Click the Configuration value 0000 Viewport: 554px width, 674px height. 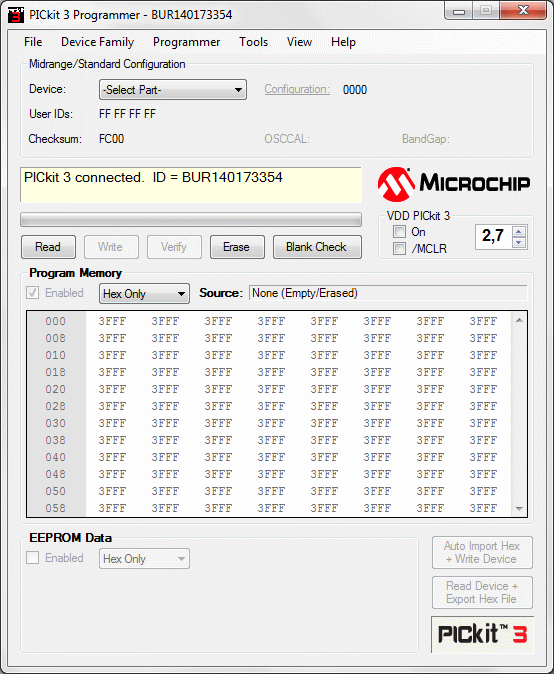tap(355, 90)
